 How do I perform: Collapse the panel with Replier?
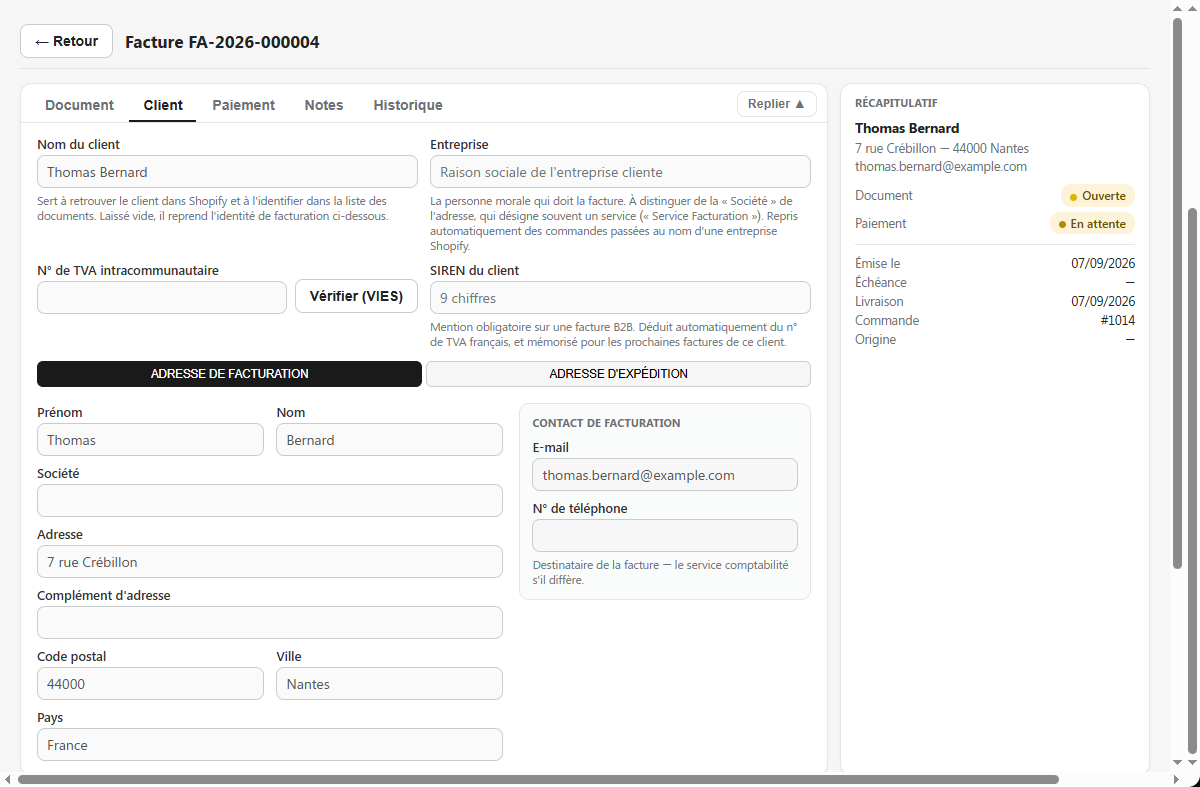click(777, 104)
